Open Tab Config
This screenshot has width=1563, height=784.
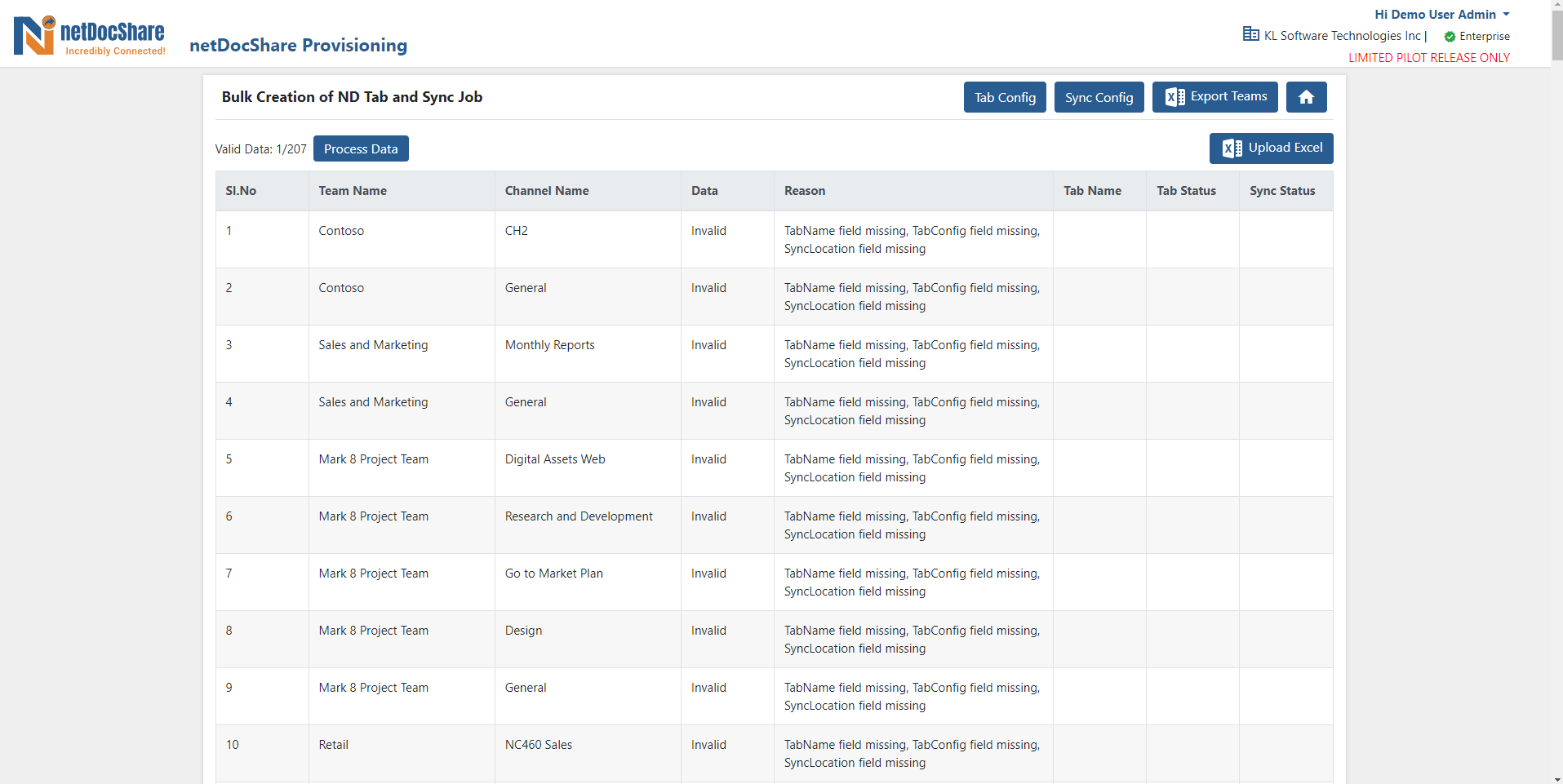1005,97
